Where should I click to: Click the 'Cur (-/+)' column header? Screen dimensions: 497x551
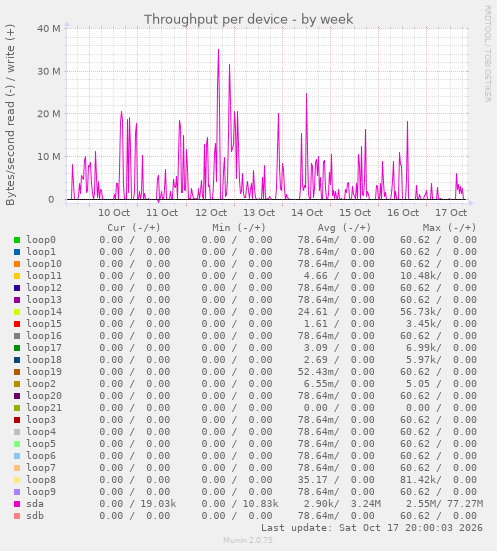[x=134, y=228]
